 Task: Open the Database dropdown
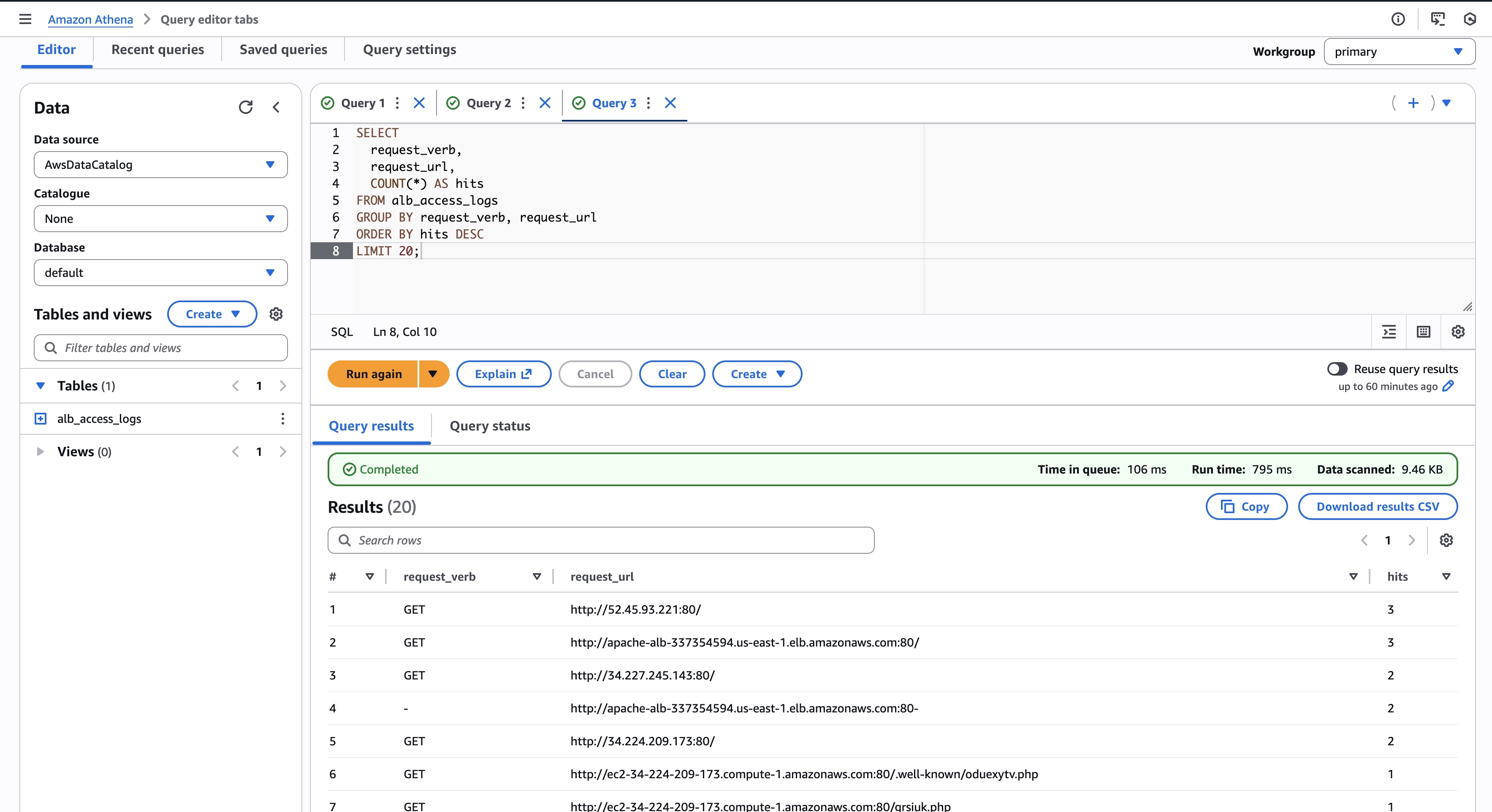(160, 273)
